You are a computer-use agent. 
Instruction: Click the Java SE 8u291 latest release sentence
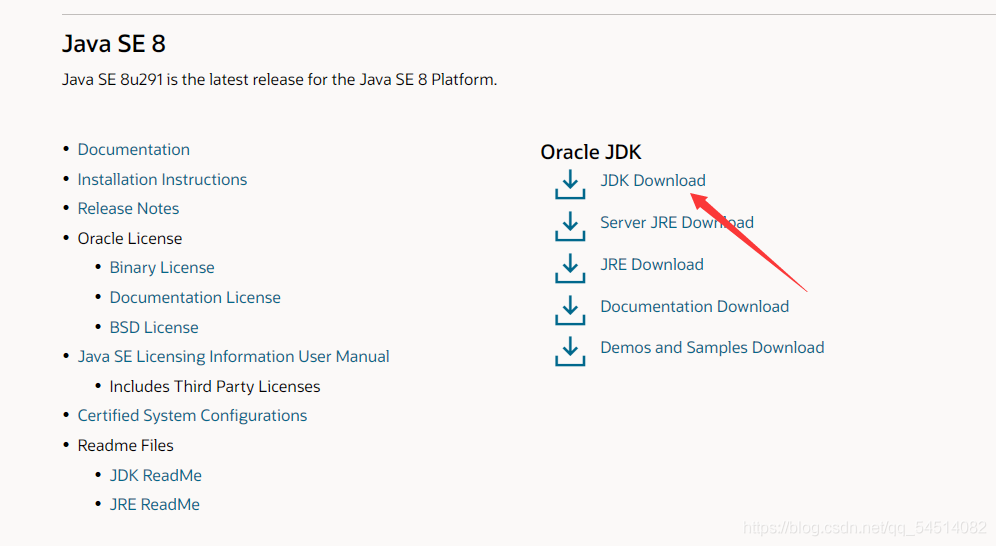tap(279, 79)
